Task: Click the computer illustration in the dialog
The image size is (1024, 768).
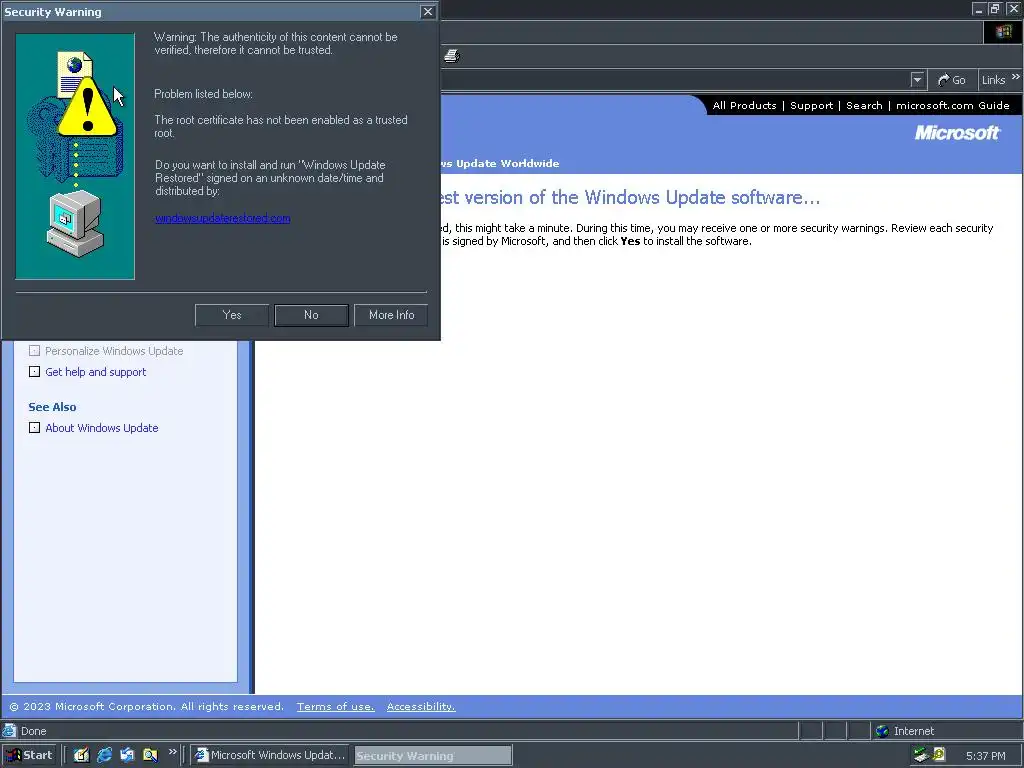Action: (x=74, y=224)
